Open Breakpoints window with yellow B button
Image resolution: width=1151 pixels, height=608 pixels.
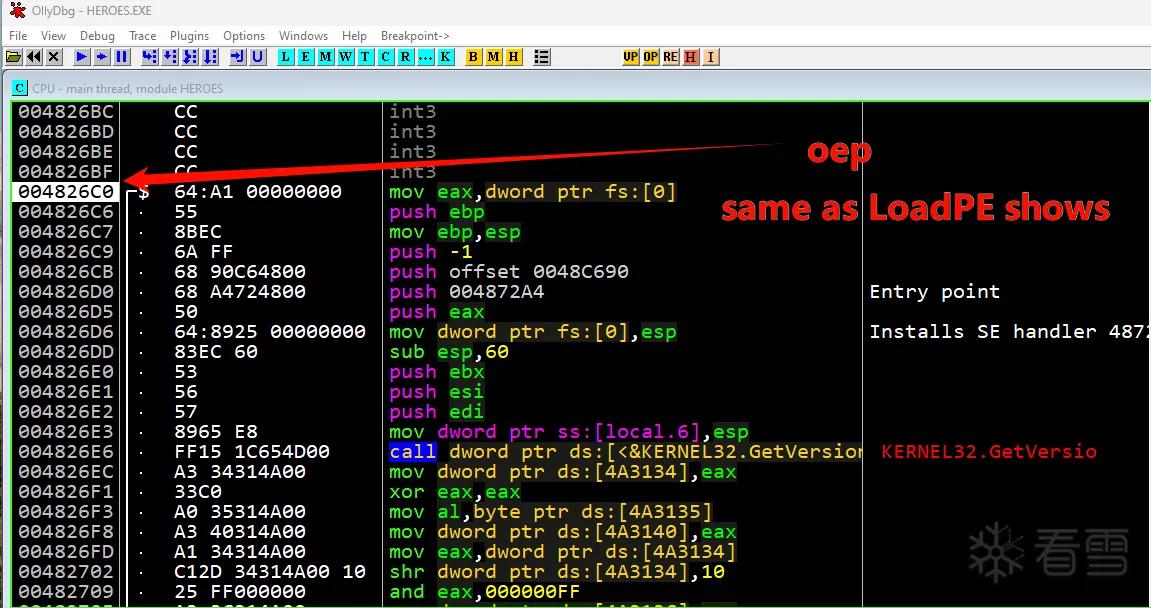pyautogui.click(x=474, y=57)
